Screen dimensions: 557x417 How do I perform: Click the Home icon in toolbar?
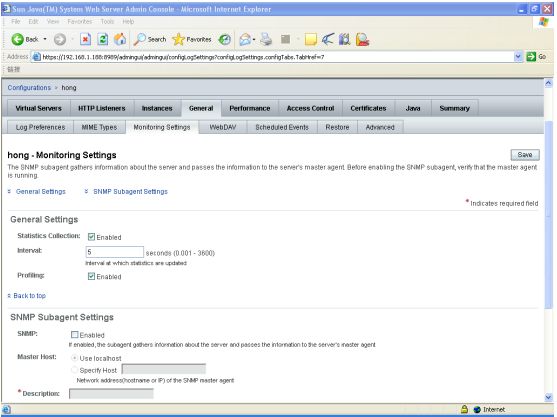pyautogui.click(x=120, y=39)
